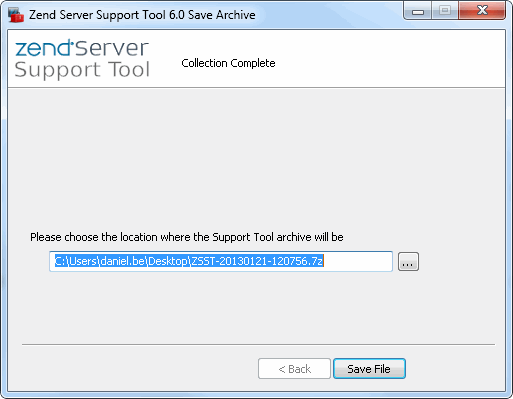Image resolution: width=513 pixels, height=399 pixels.
Task: Focus the archive save path field
Action: click(221, 261)
